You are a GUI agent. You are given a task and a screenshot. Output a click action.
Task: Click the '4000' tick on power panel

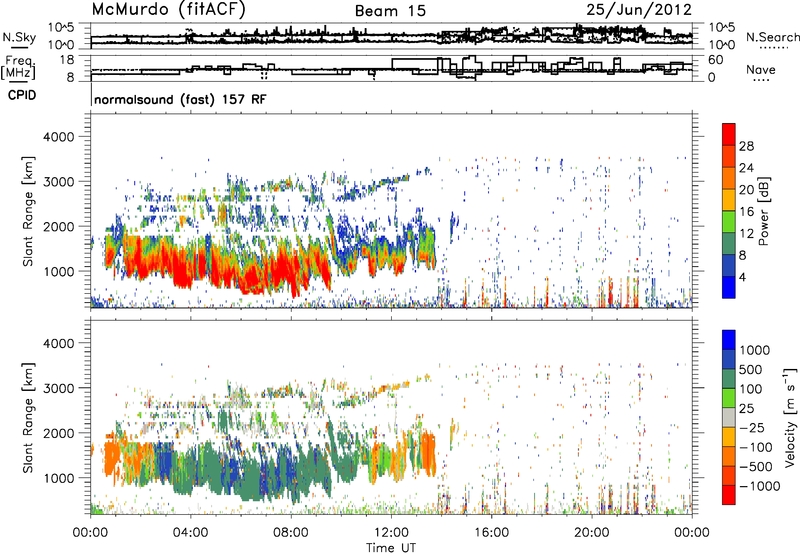coord(58,136)
